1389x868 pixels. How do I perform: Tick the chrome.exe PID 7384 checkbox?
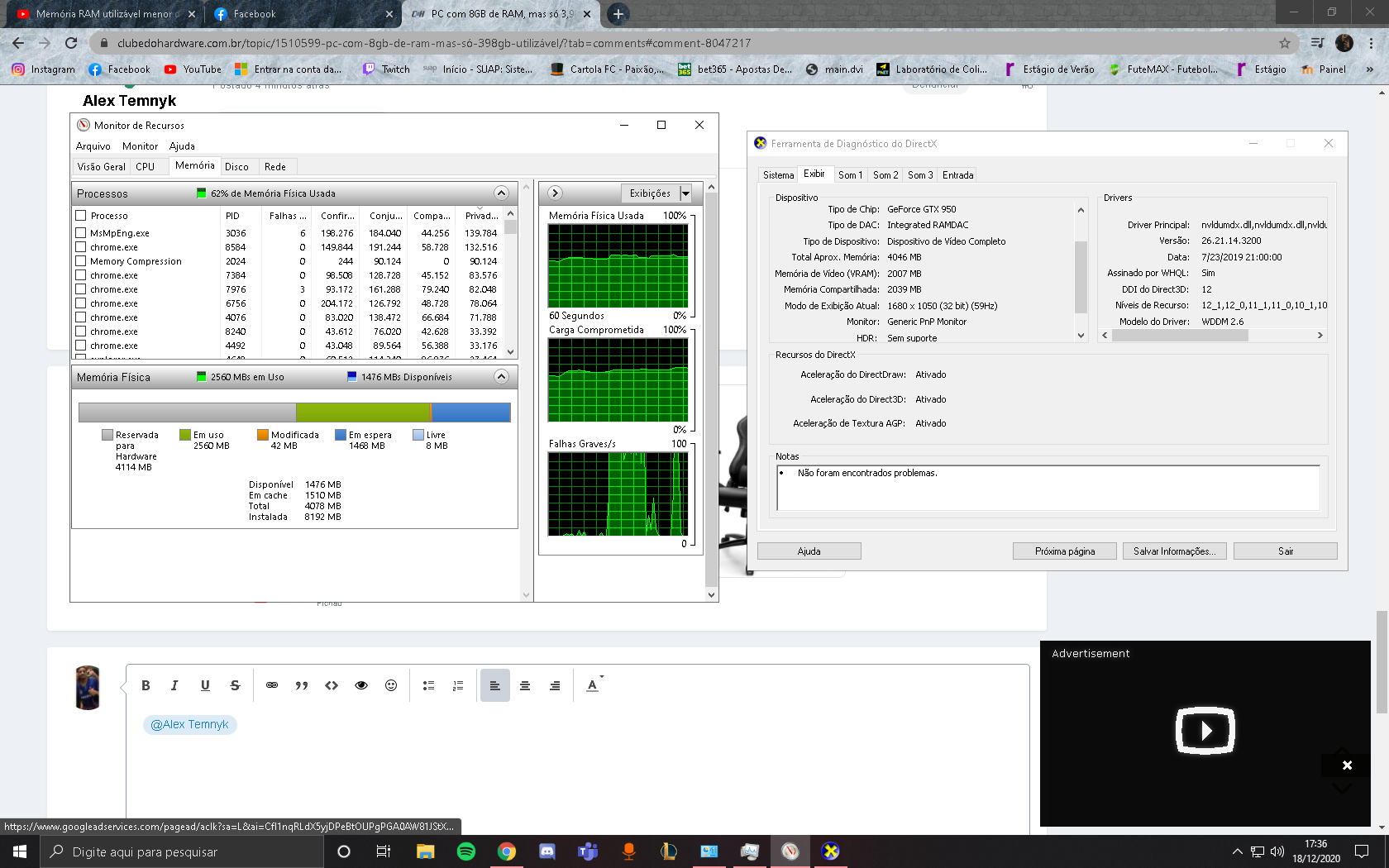click(x=81, y=275)
